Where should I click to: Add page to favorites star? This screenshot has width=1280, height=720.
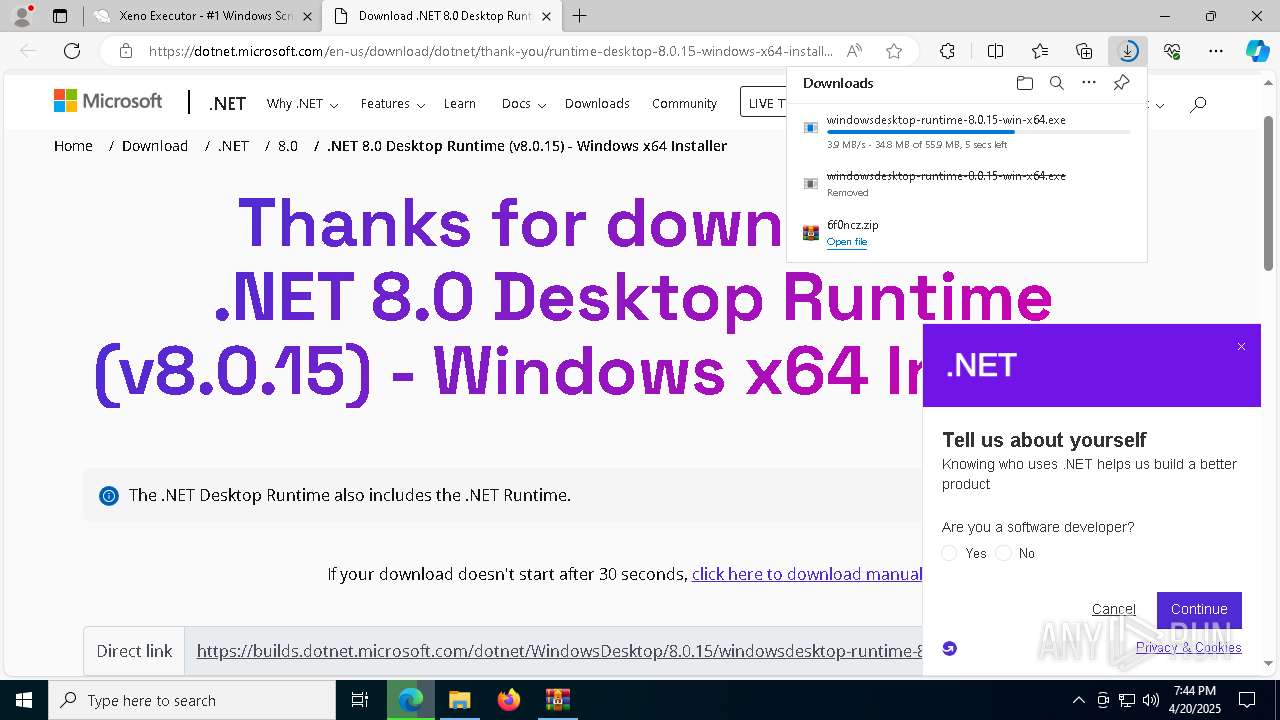894,51
